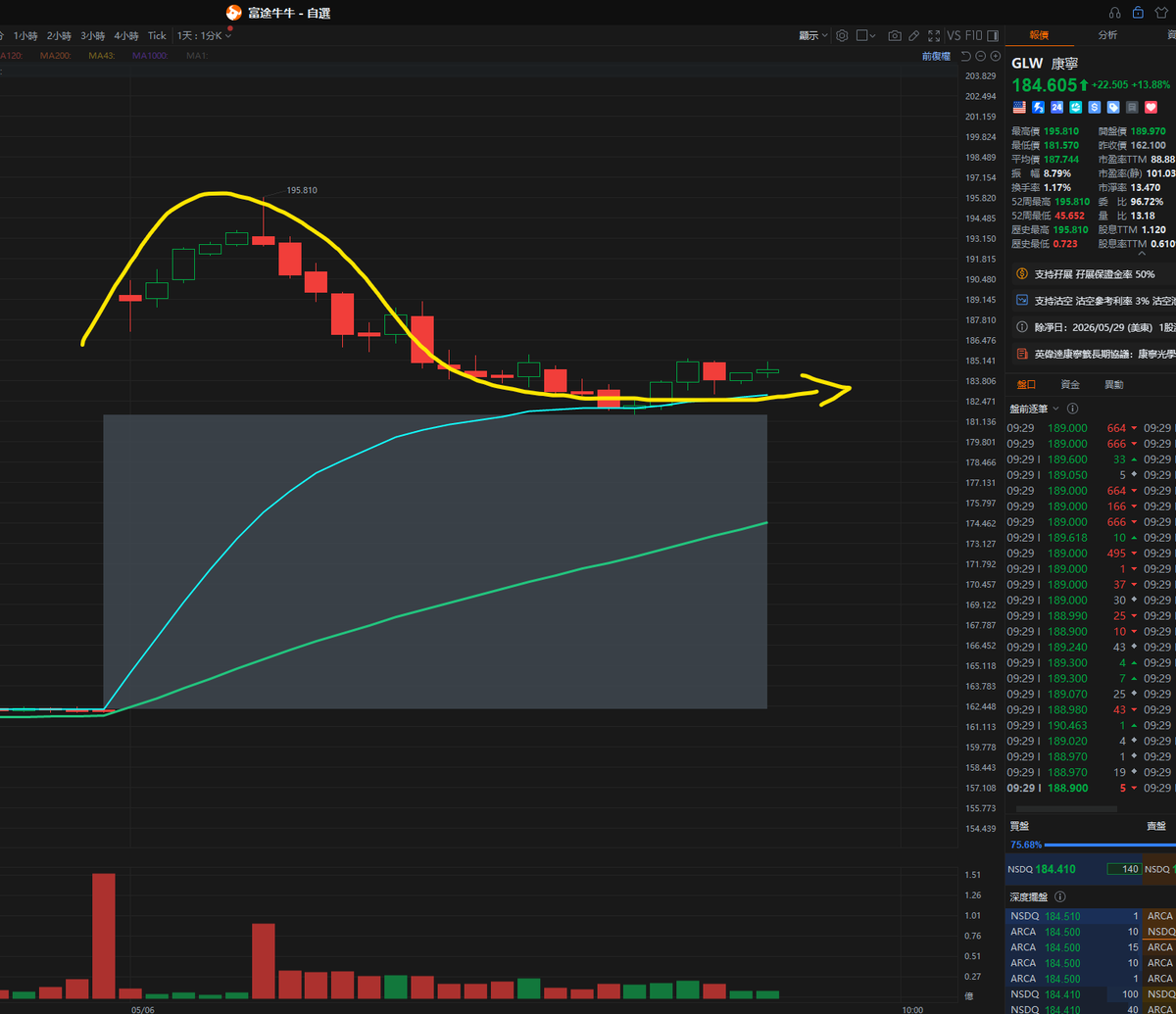Click the MA43 indicator label
Image resolution: width=1176 pixels, height=1014 pixels.
point(102,56)
